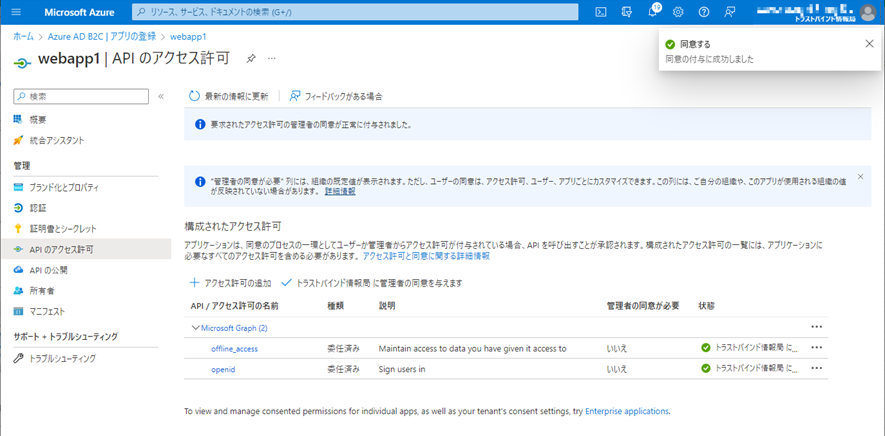Open the Azure portal hamburger menu

(16, 12)
